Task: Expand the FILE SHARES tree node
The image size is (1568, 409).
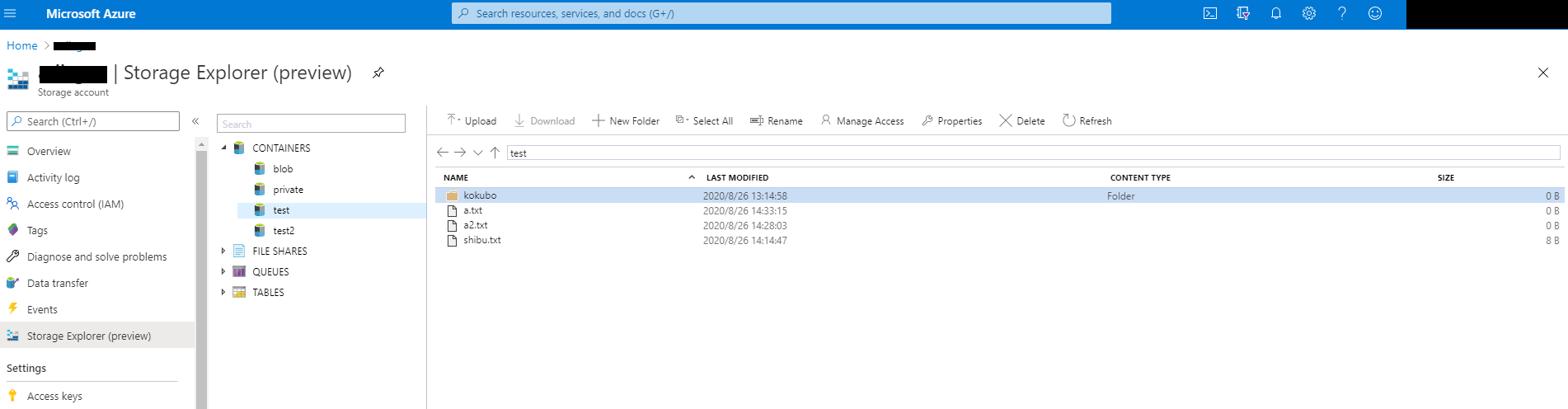Action: tap(223, 251)
